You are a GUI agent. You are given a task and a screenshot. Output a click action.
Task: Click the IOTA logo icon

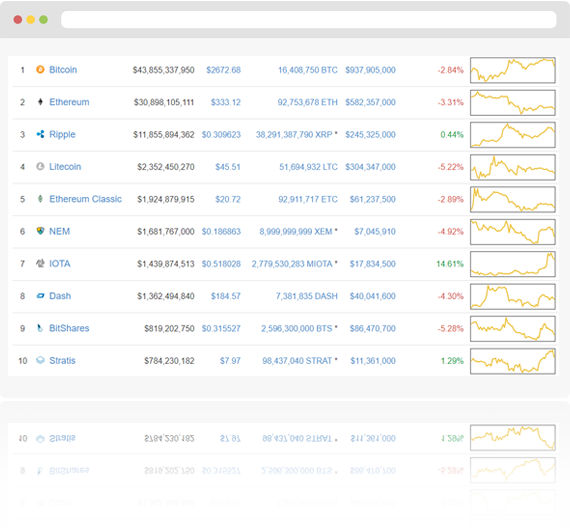point(40,263)
